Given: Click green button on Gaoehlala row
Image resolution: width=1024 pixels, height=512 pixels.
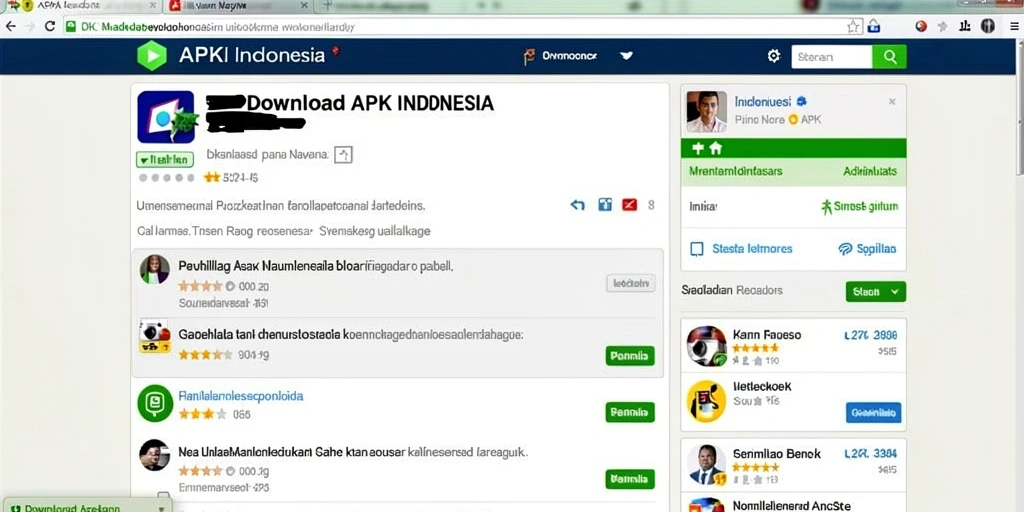Looking at the screenshot, I should click(630, 356).
